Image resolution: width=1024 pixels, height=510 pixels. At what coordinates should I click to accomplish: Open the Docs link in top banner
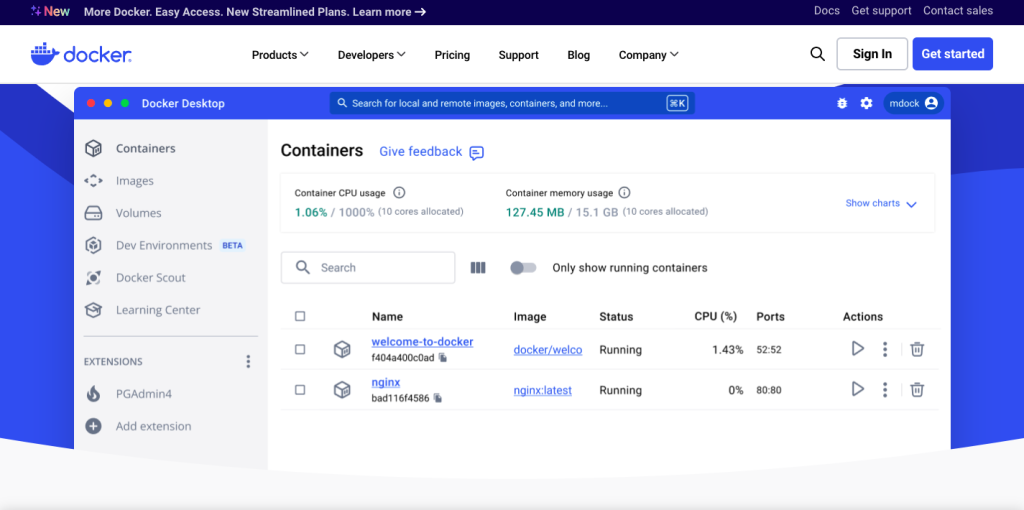pyautogui.click(x=827, y=10)
